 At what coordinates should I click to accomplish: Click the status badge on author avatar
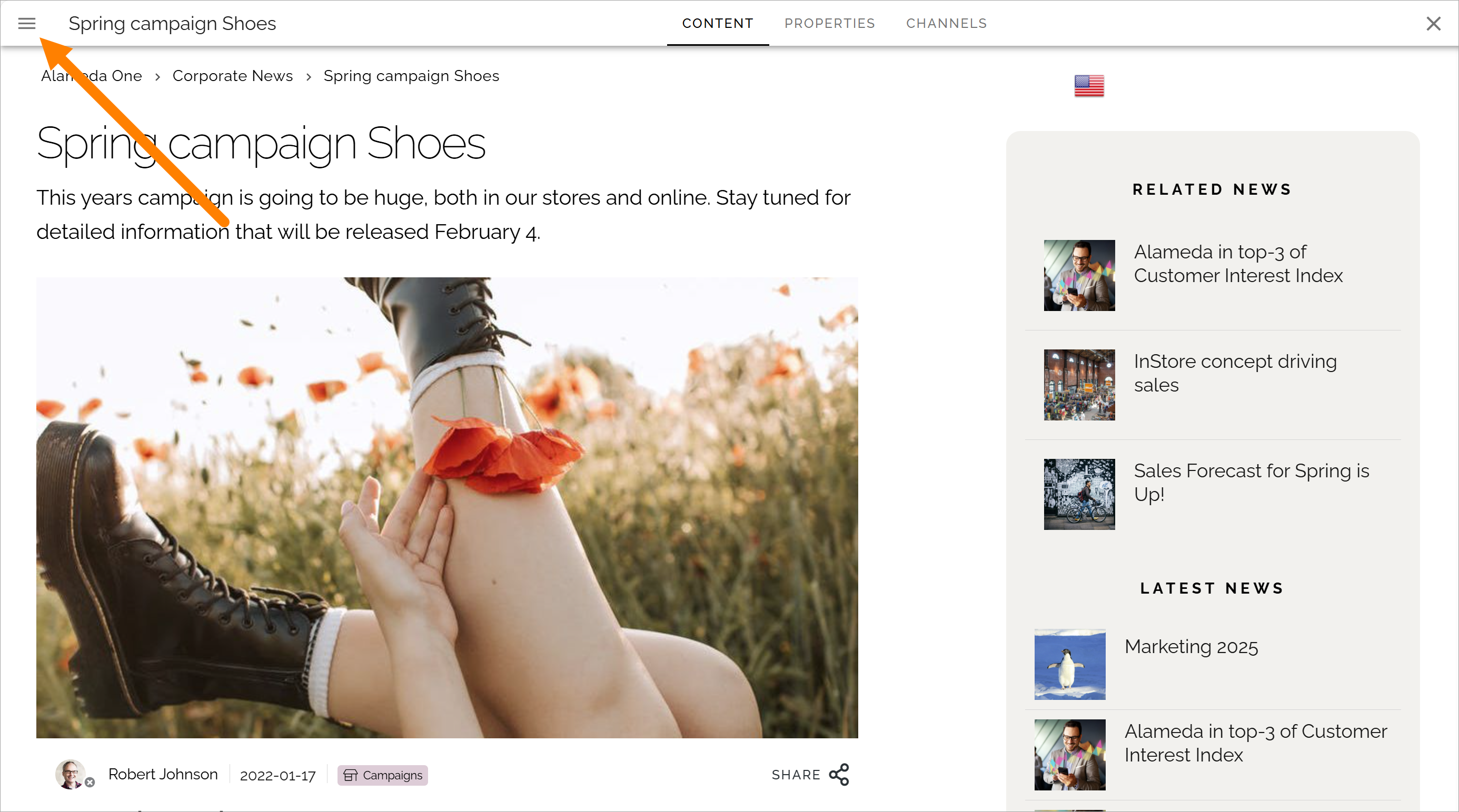[x=90, y=782]
